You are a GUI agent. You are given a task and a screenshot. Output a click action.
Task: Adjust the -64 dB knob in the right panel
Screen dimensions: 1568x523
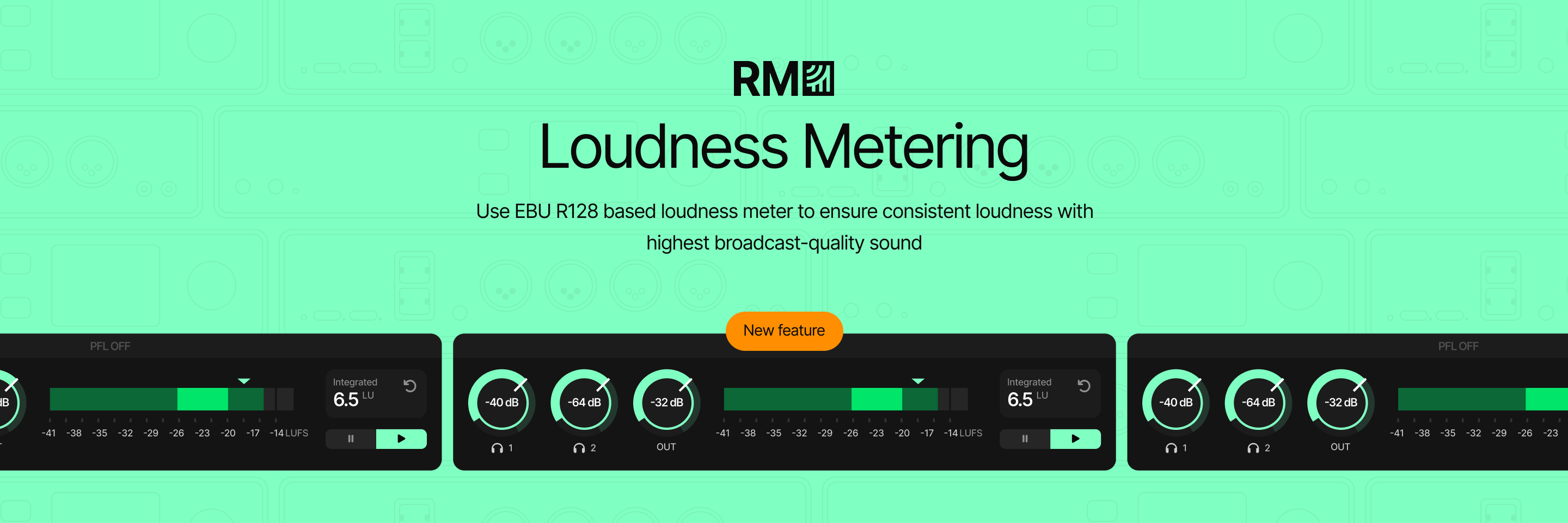click(1258, 403)
